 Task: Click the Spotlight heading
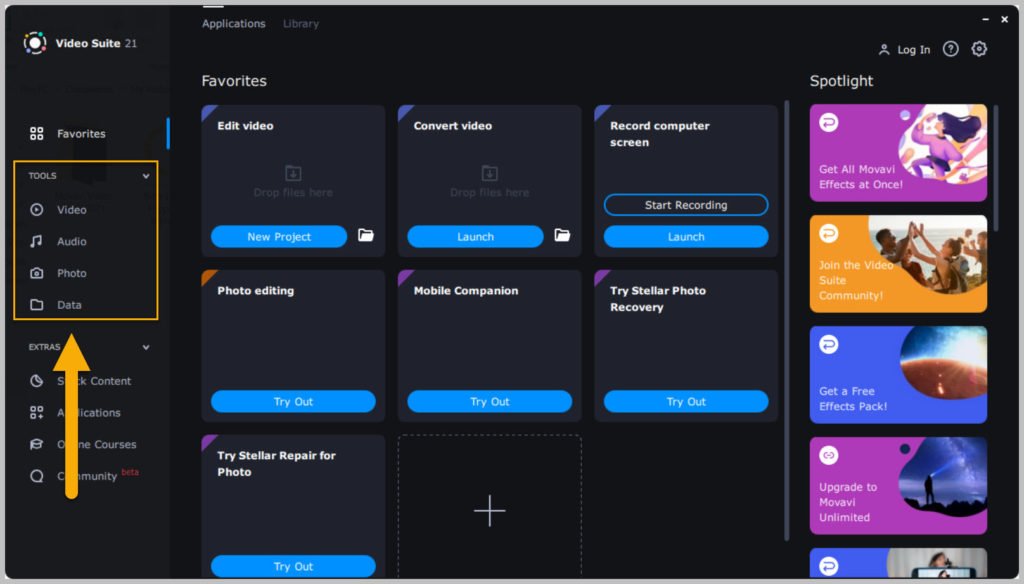(841, 81)
